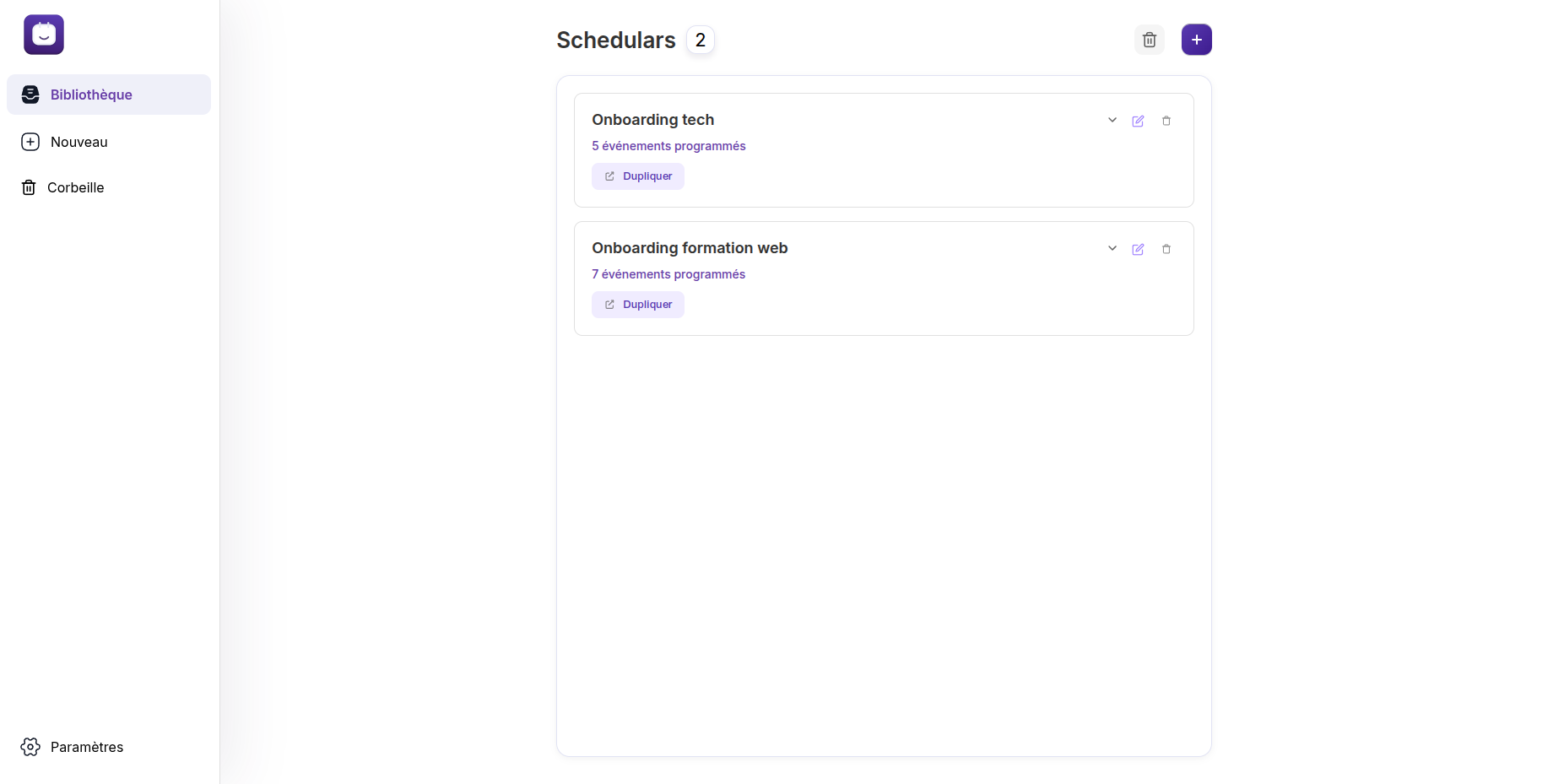Click the Schedulars count badge

[x=700, y=39]
